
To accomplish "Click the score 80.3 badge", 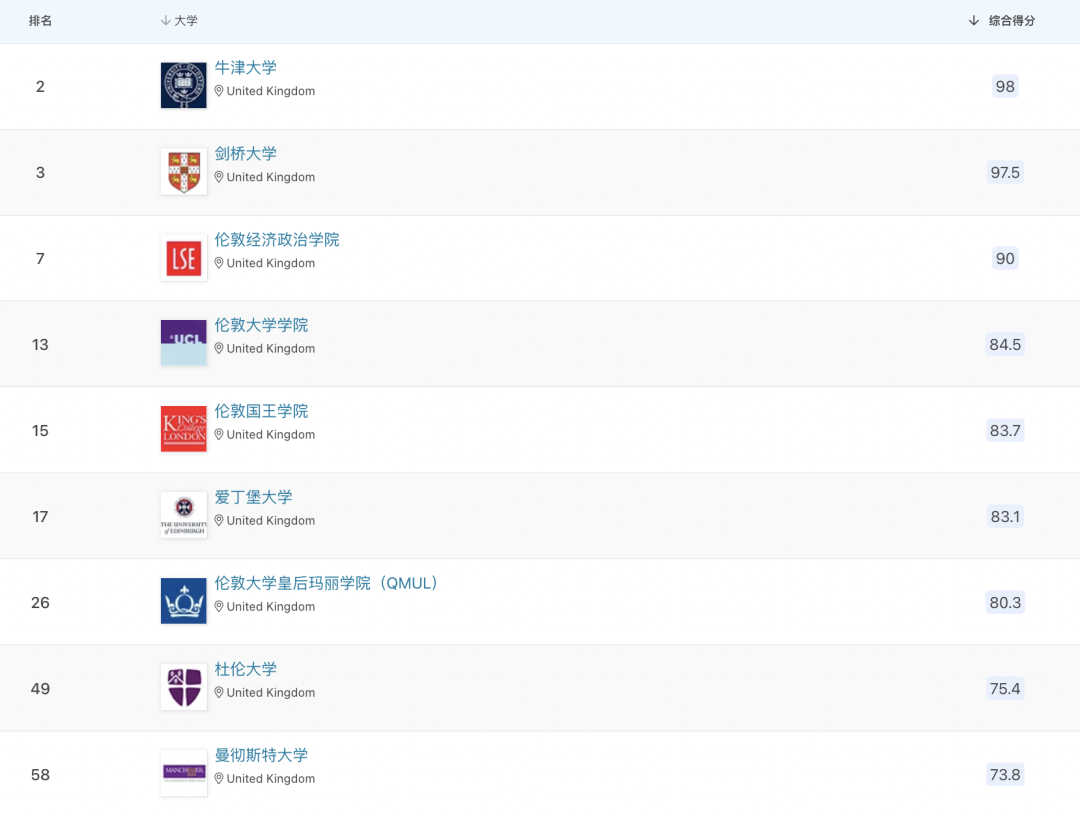I will pyautogui.click(x=1005, y=603).
